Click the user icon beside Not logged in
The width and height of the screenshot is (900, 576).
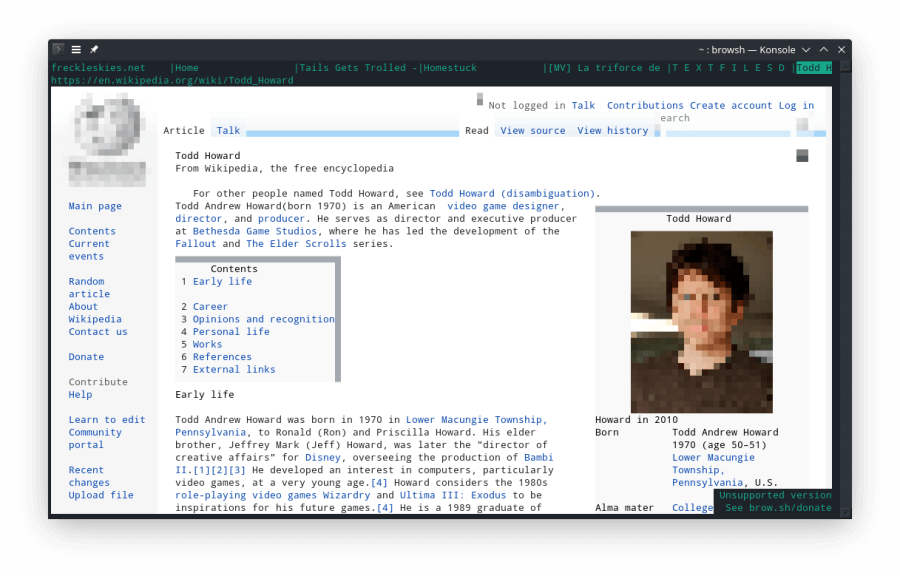(480, 99)
